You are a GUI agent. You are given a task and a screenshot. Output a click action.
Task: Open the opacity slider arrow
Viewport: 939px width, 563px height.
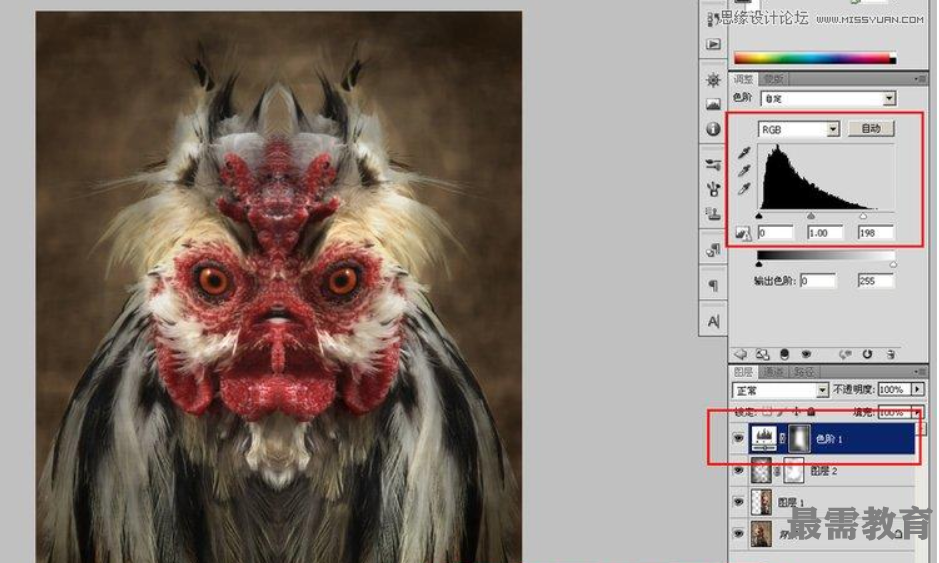click(x=918, y=389)
